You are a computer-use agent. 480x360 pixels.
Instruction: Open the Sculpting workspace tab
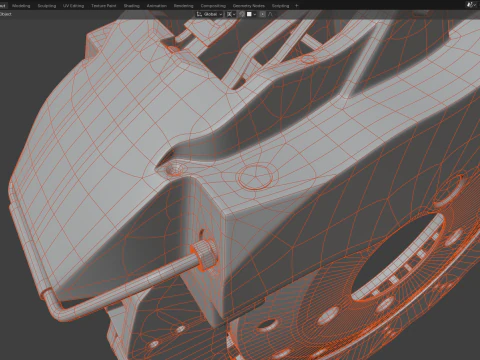[47, 6]
